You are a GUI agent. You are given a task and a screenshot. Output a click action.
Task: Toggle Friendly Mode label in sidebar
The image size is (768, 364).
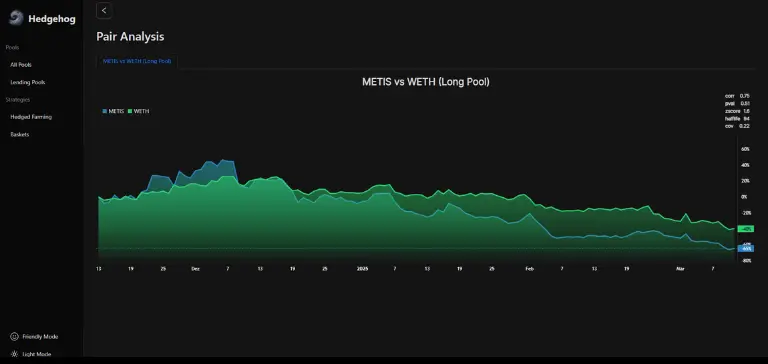pyautogui.click(x=40, y=337)
